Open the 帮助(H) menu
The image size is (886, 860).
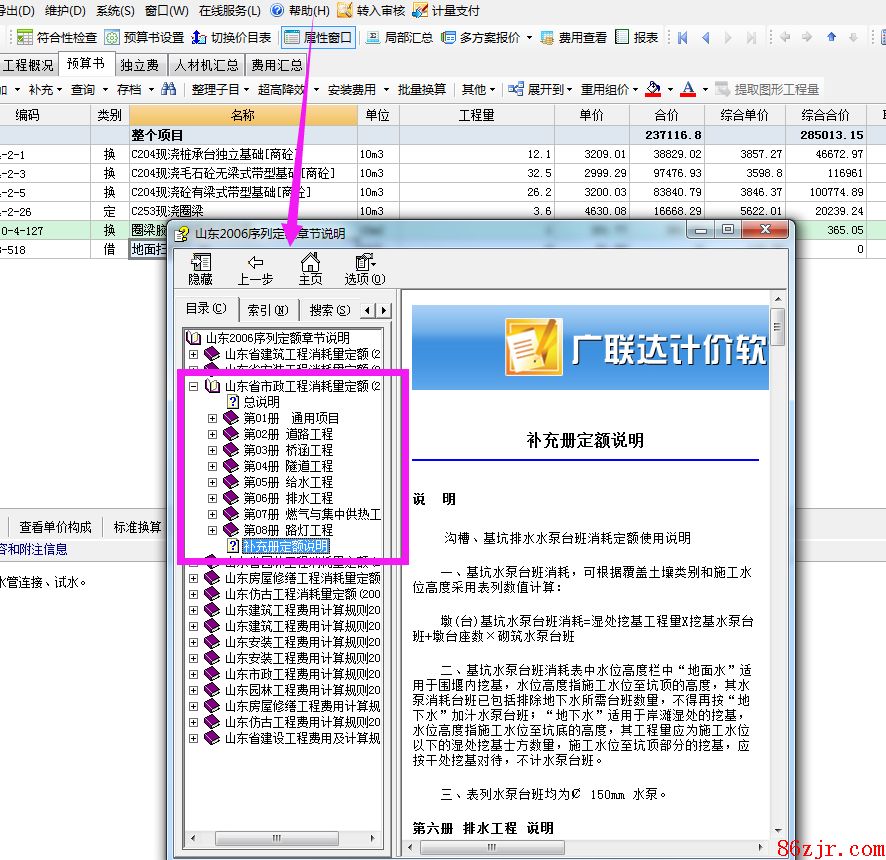(300, 11)
